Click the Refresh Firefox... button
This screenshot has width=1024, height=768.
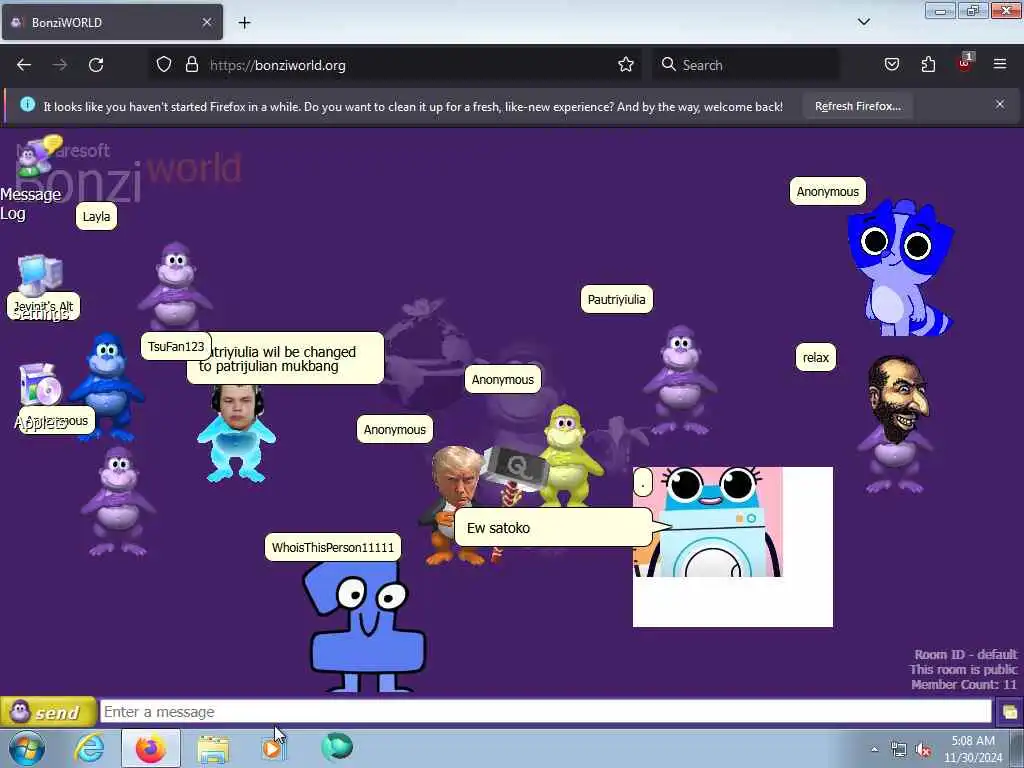pyautogui.click(x=857, y=106)
